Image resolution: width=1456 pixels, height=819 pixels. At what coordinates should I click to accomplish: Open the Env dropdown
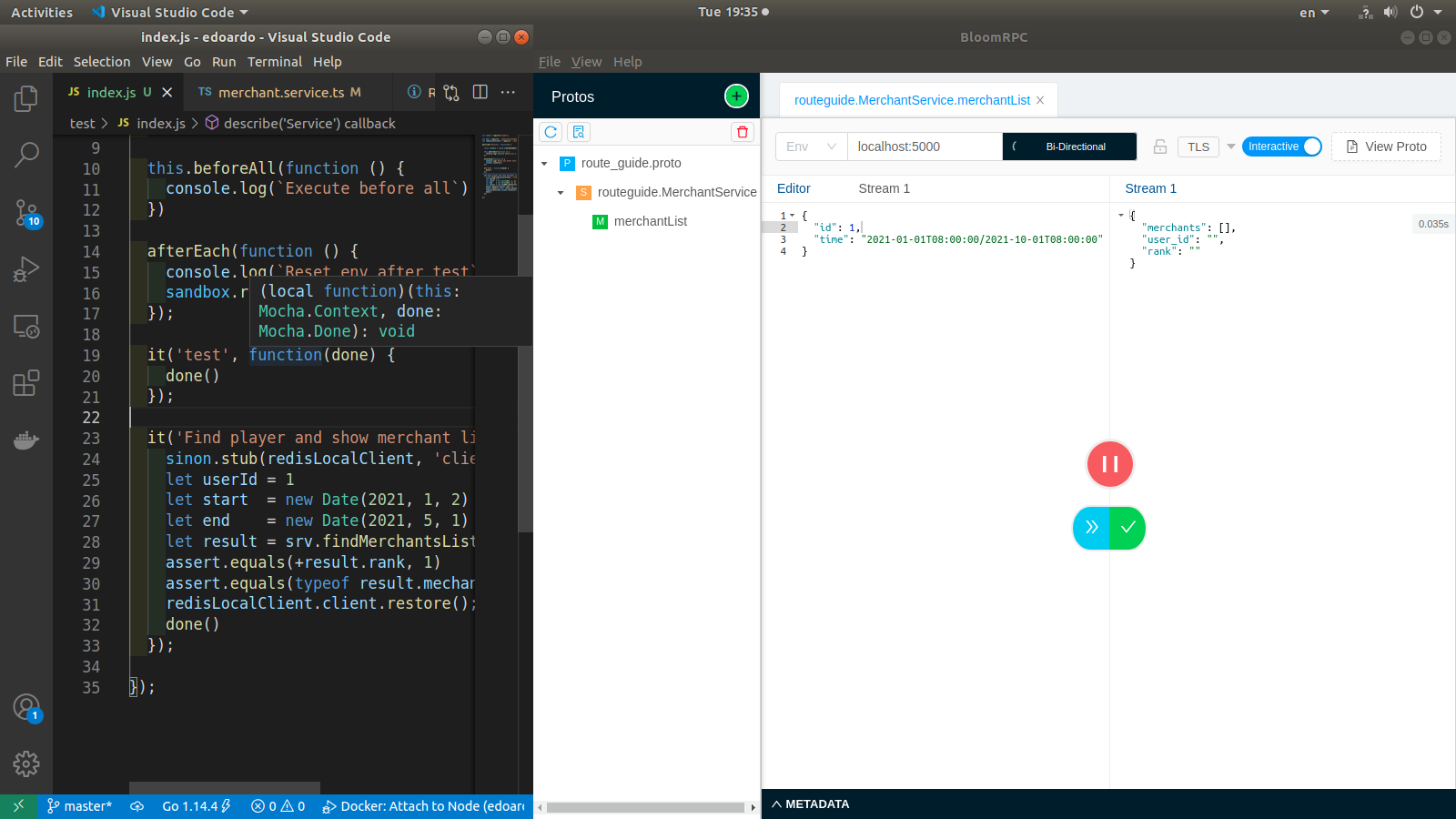[811, 147]
